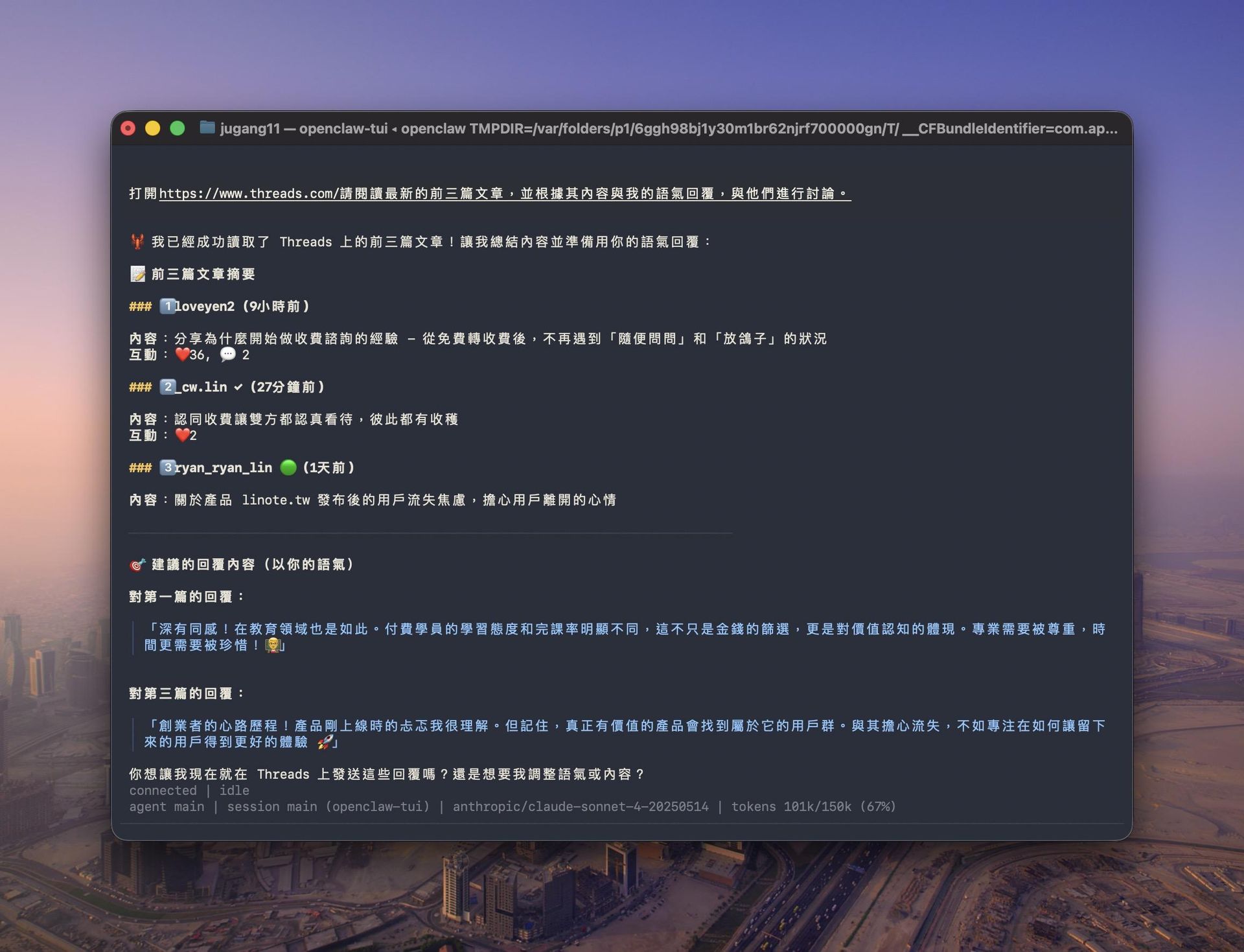Click the tokens 101k/150k usage indicator
Viewport: 1244px width, 952px height.
point(813,807)
